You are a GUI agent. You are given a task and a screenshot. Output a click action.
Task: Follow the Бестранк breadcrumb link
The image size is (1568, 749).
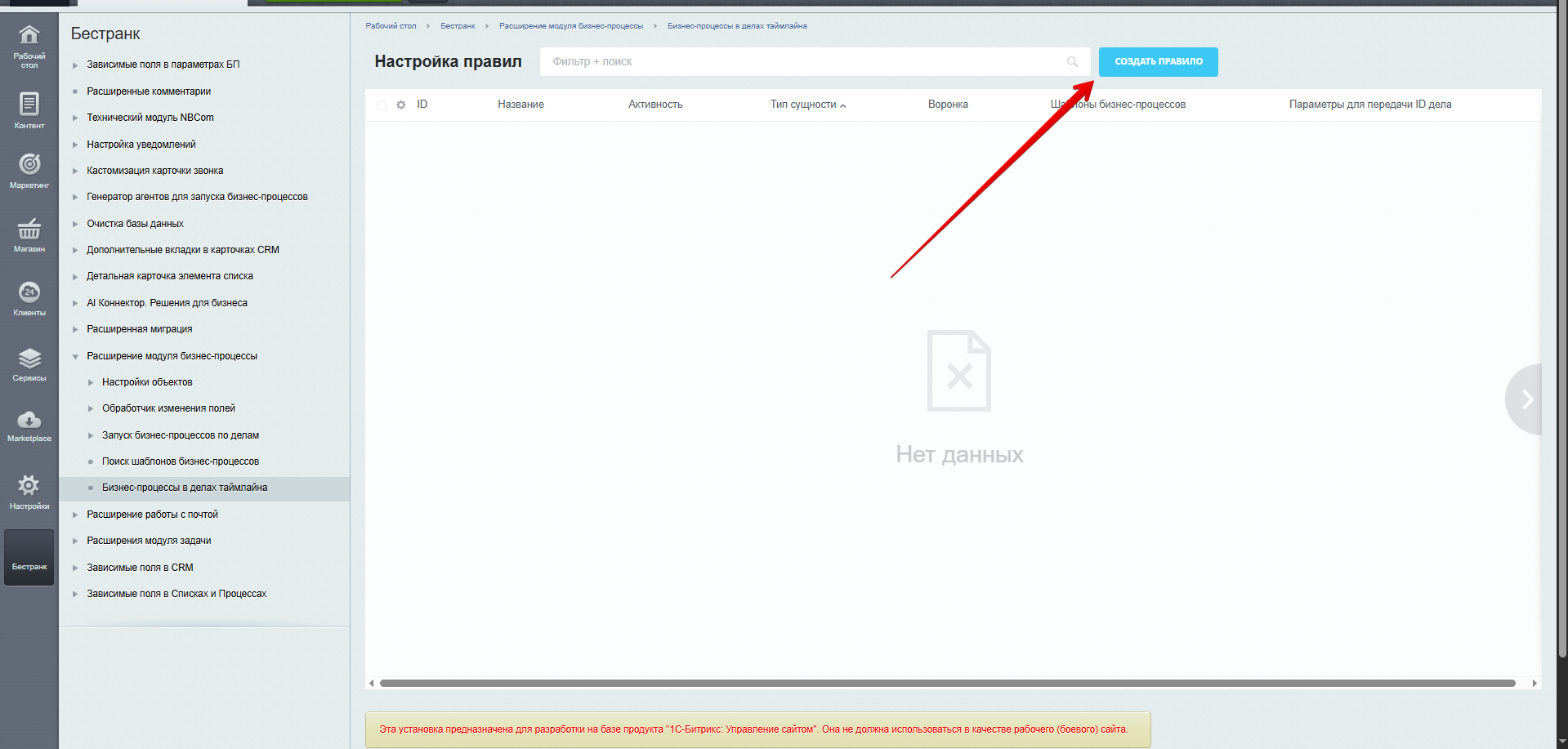tap(458, 26)
